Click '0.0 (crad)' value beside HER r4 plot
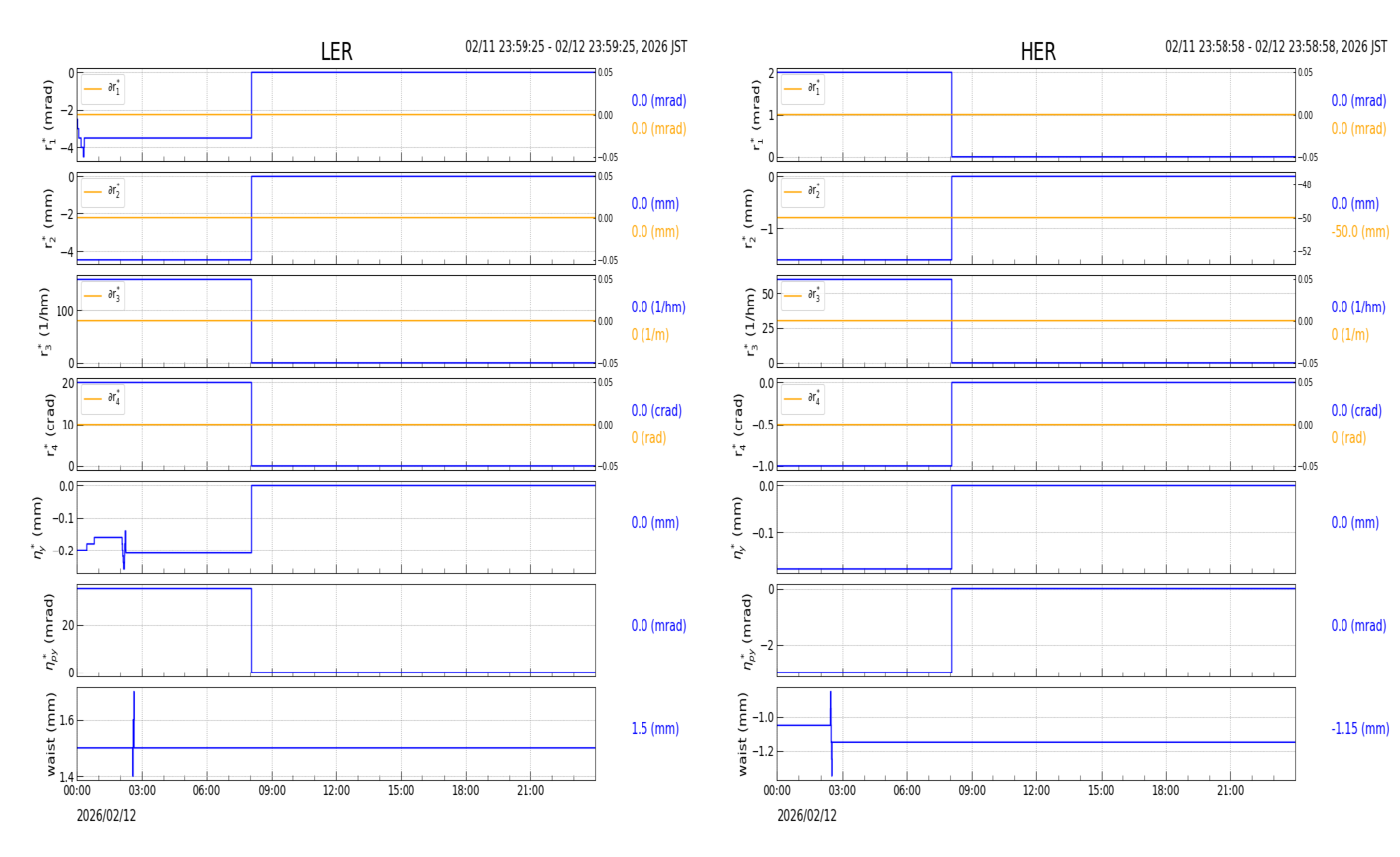The width and height of the screenshot is (1400, 857). click(x=1356, y=411)
